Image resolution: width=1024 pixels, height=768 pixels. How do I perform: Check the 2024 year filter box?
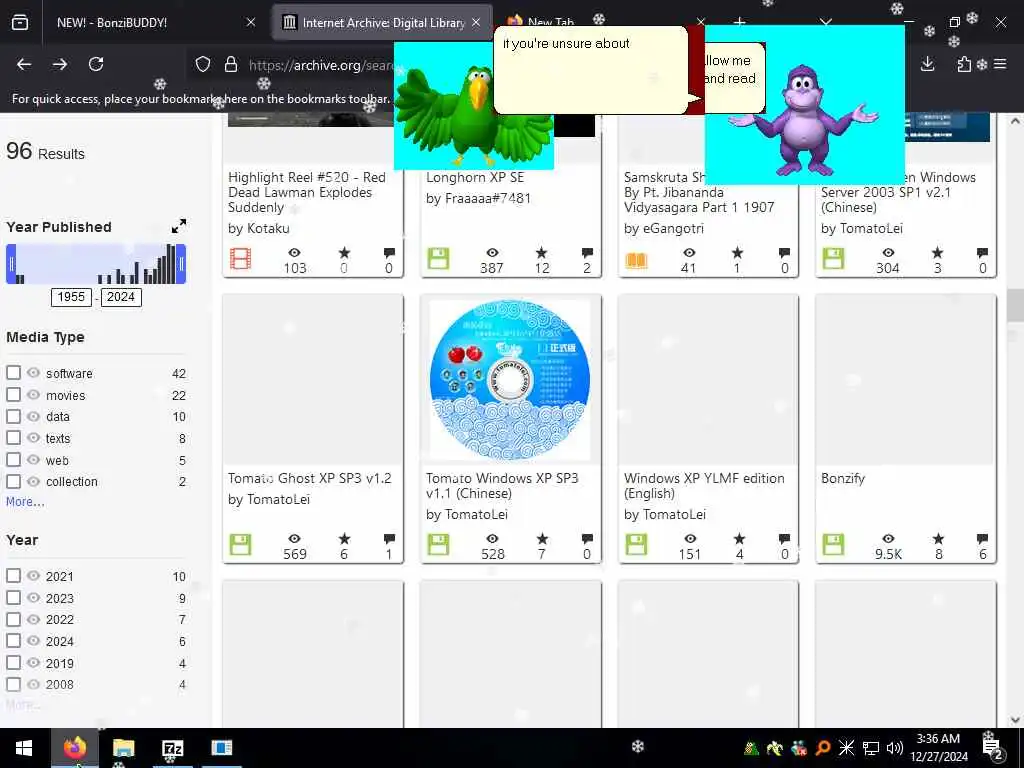[14, 641]
